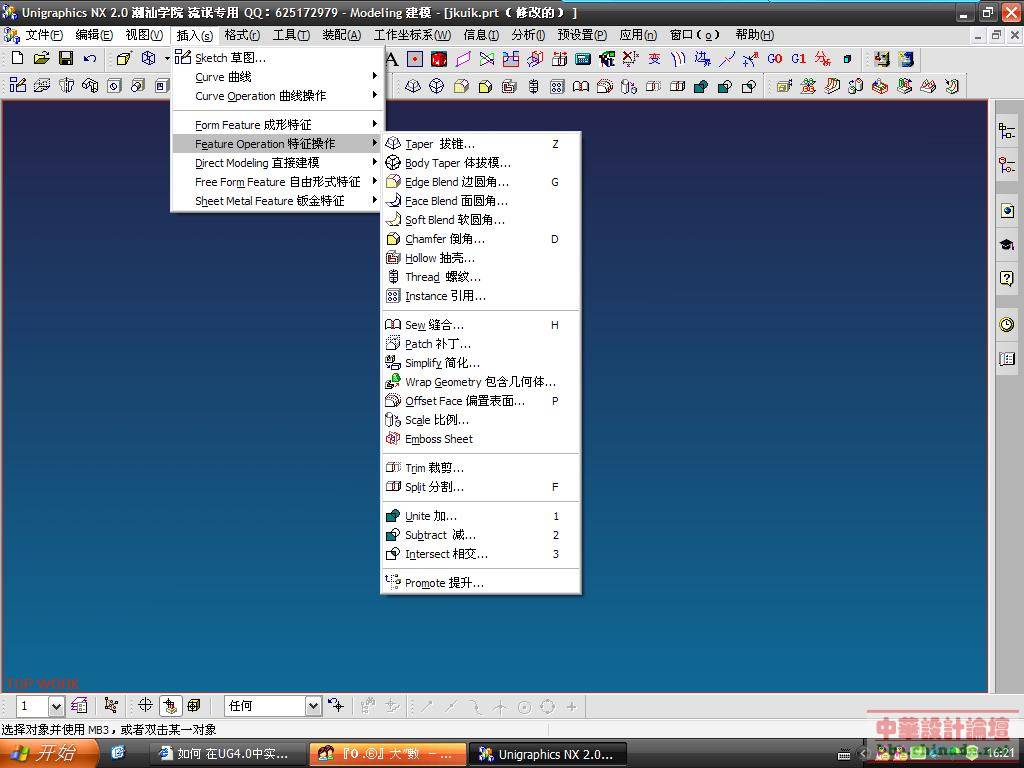Select the Intersect toolbar icon
Image resolution: width=1024 pixels, height=768 pixels.
tap(749, 86)
